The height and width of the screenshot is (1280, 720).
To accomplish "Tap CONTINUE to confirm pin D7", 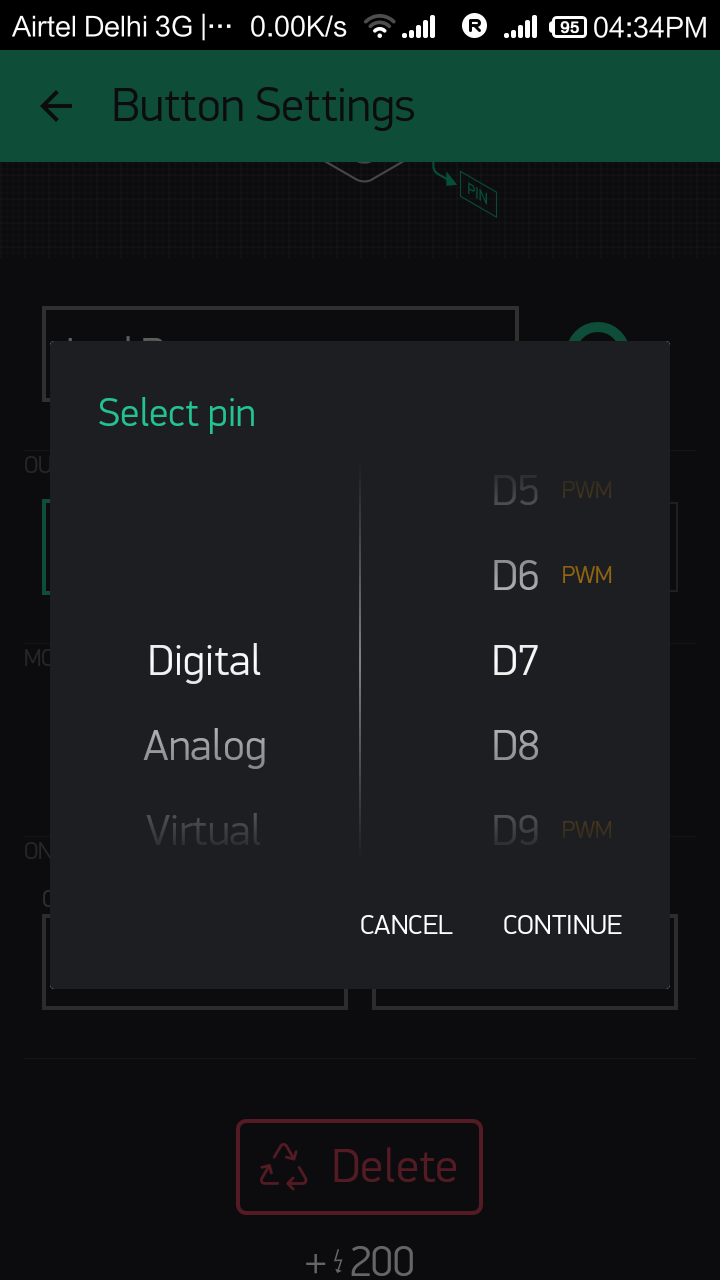I will (x=562, y=925).
